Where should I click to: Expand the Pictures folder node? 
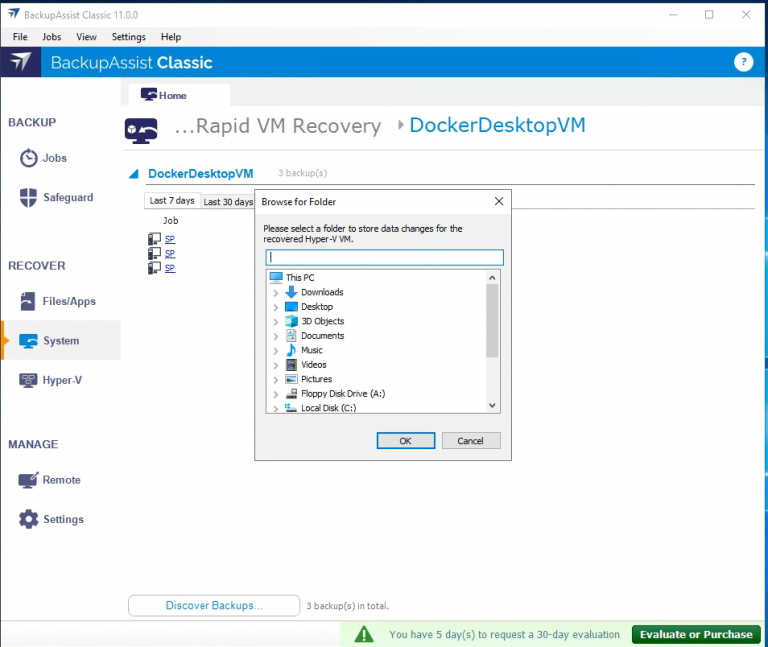click(x=276, y=380)
